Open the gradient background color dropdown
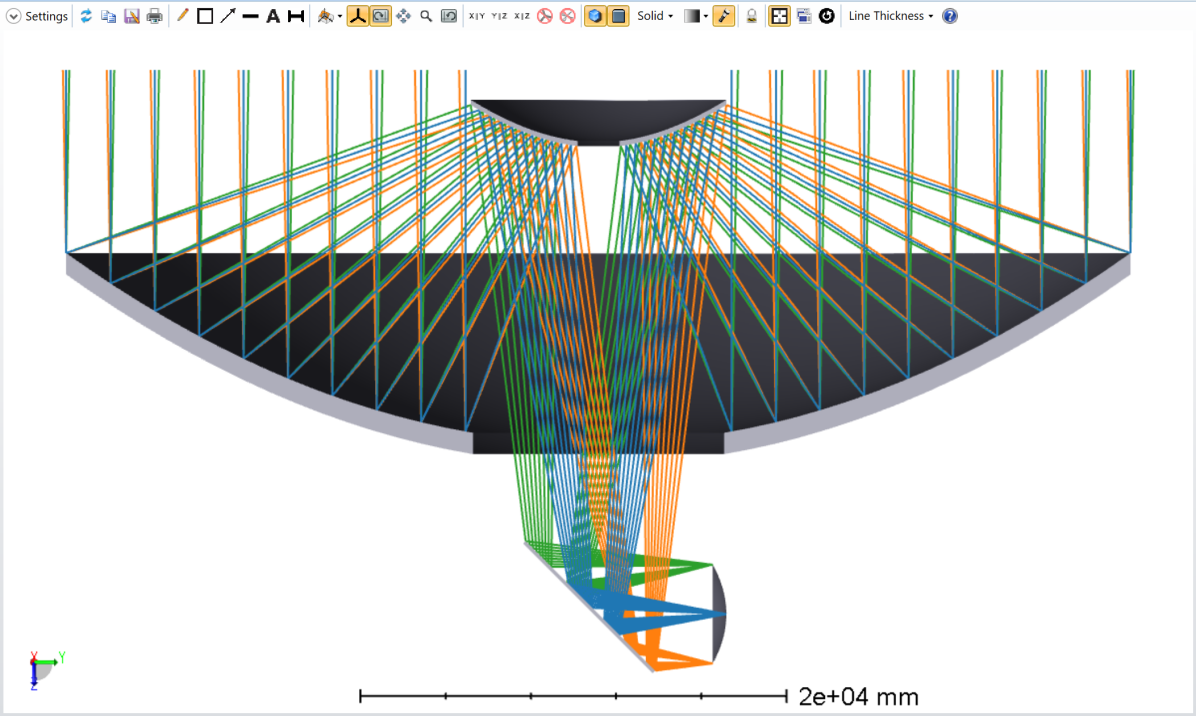Viewport: 1196px width, 716px height. (696, 16)
